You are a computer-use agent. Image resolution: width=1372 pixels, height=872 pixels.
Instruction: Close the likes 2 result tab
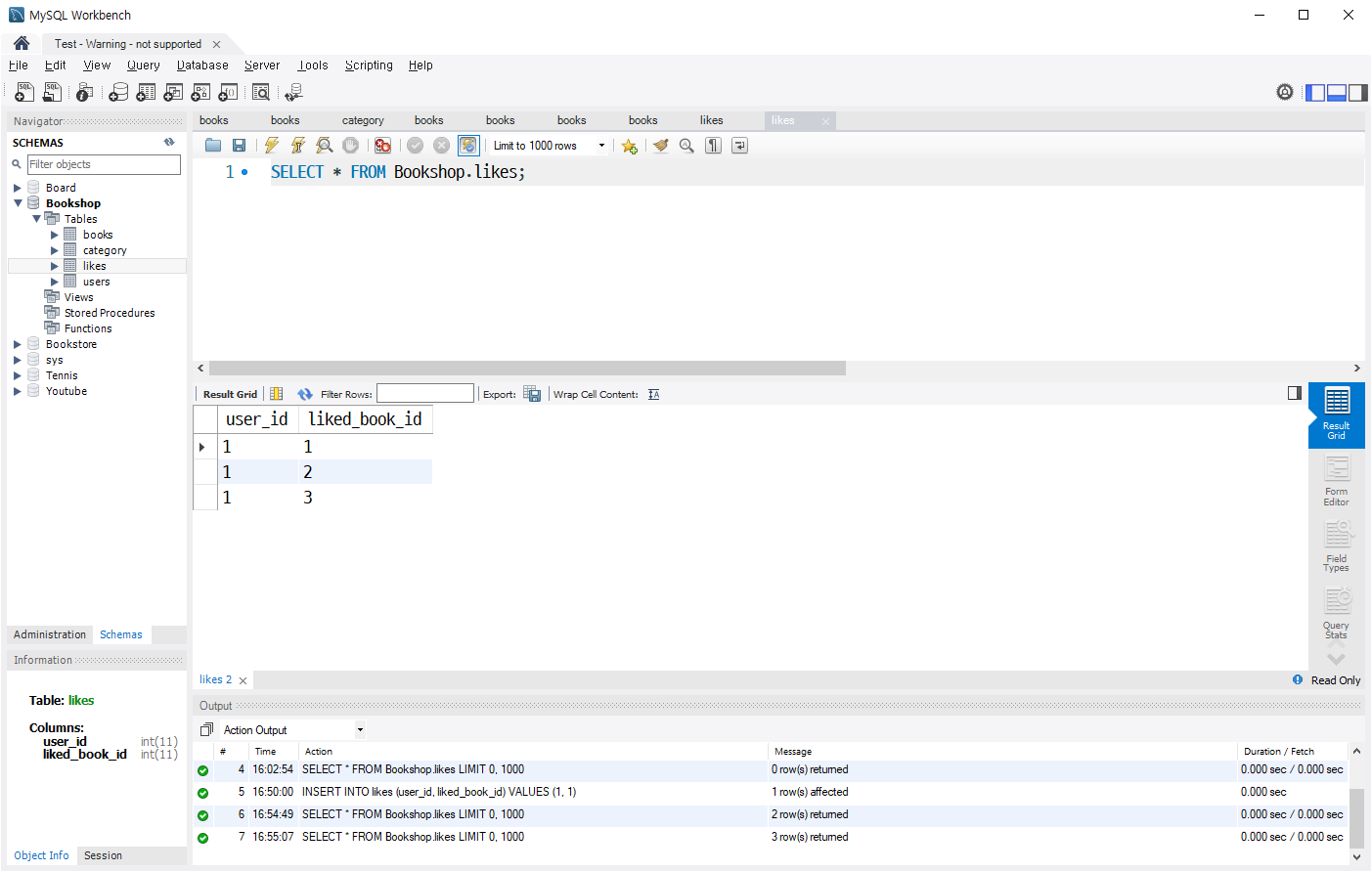(243, 680)
